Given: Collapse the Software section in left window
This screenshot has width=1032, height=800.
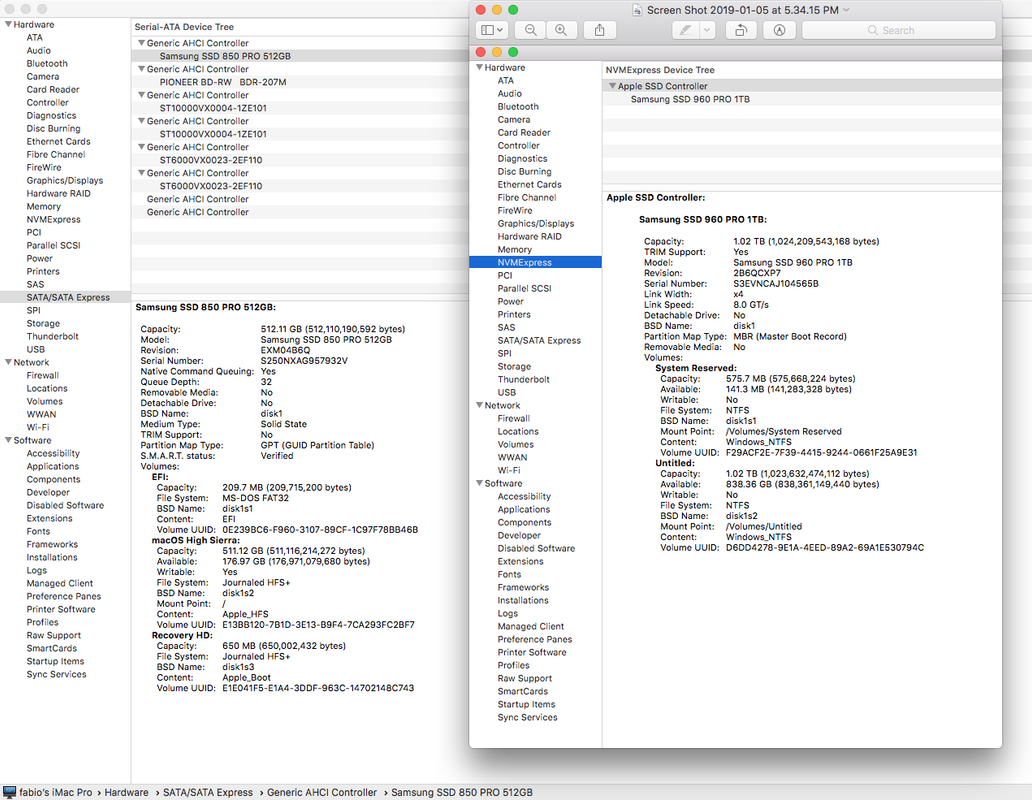Looking at the screenshot, I should 9,440.
